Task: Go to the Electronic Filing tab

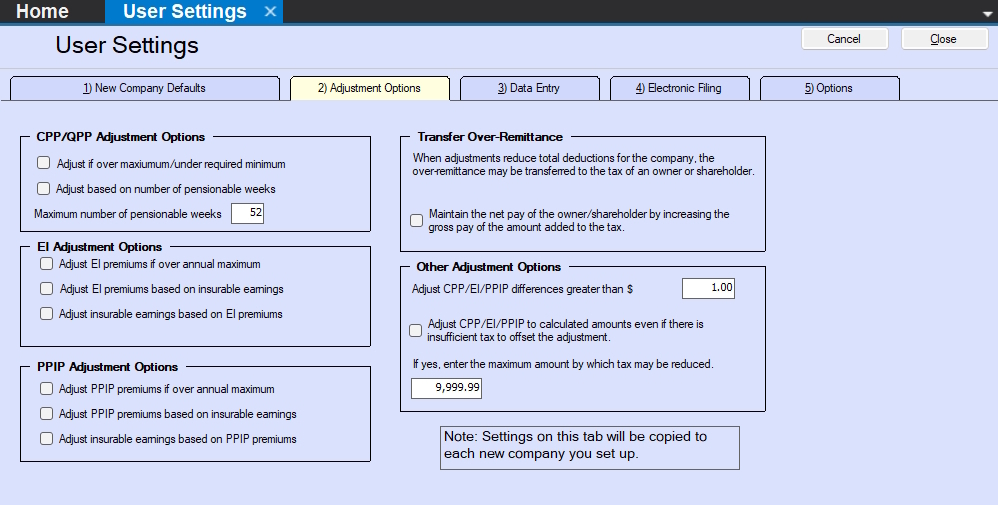Action: pyautogui.click(x=678, y=88)
